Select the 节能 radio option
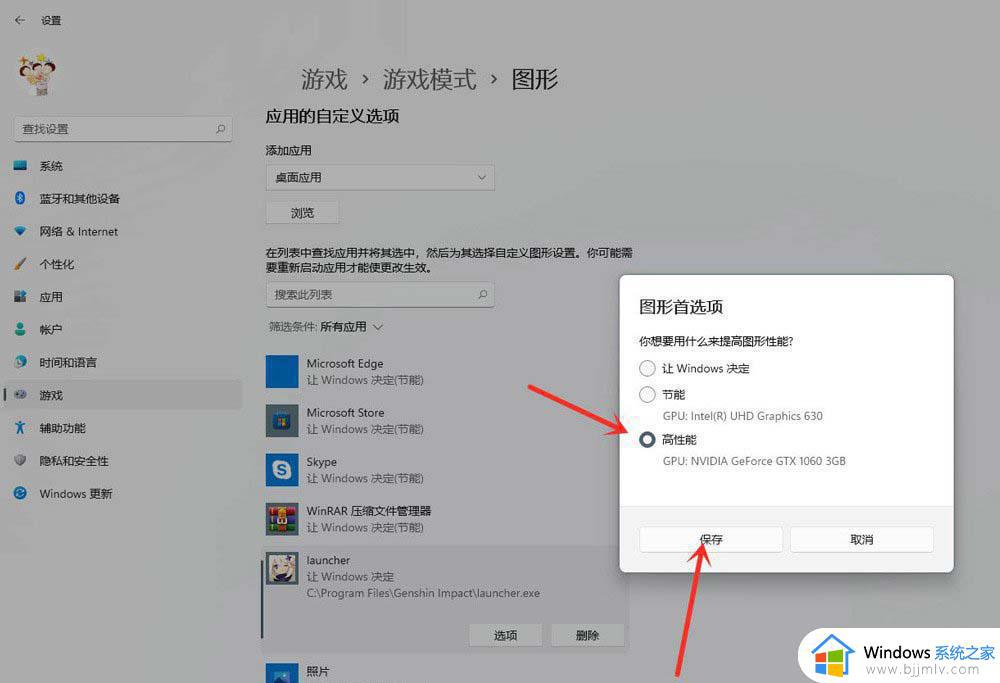The image size is (1000, 683). pos(647,395)
